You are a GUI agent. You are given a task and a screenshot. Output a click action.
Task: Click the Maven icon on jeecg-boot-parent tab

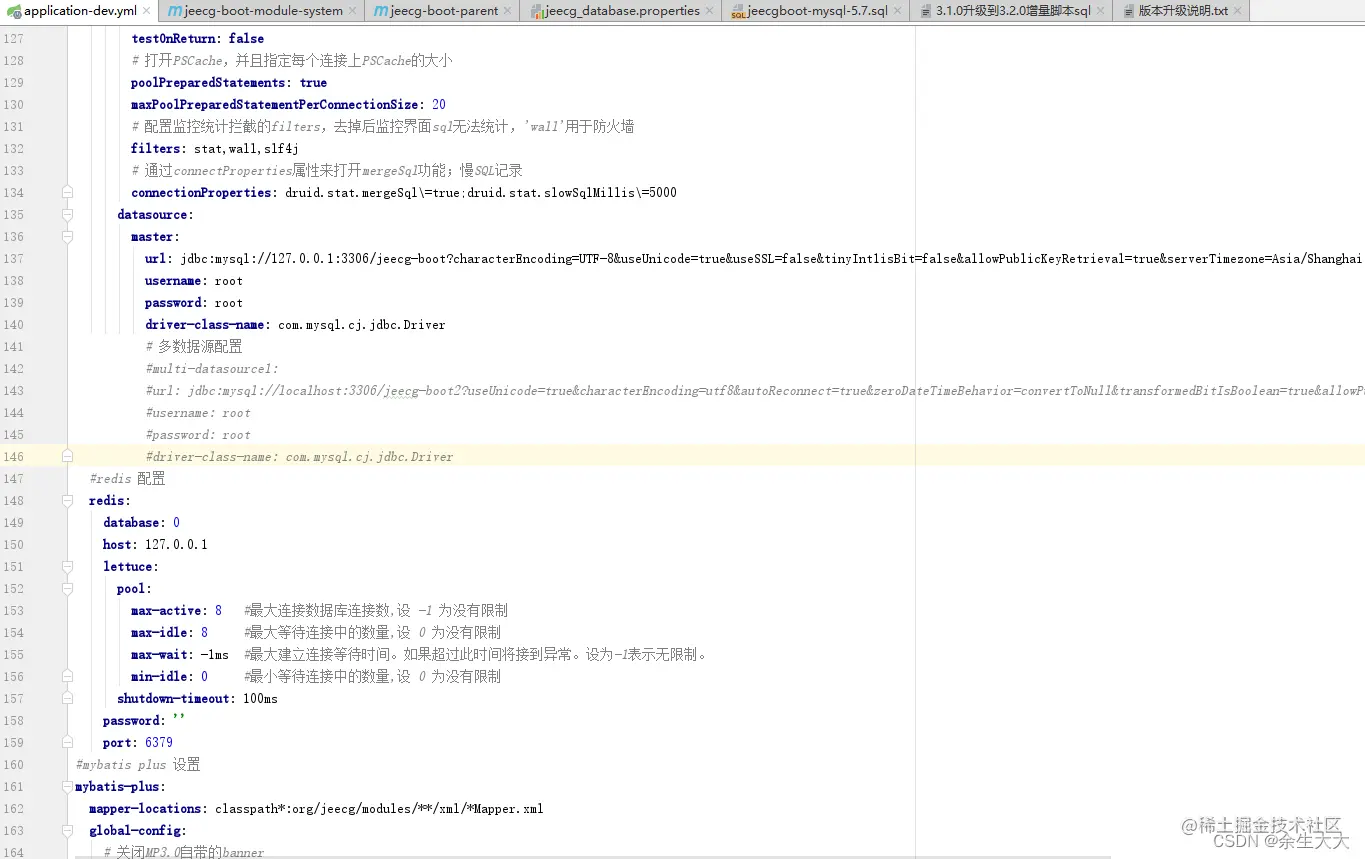[382, 11]
